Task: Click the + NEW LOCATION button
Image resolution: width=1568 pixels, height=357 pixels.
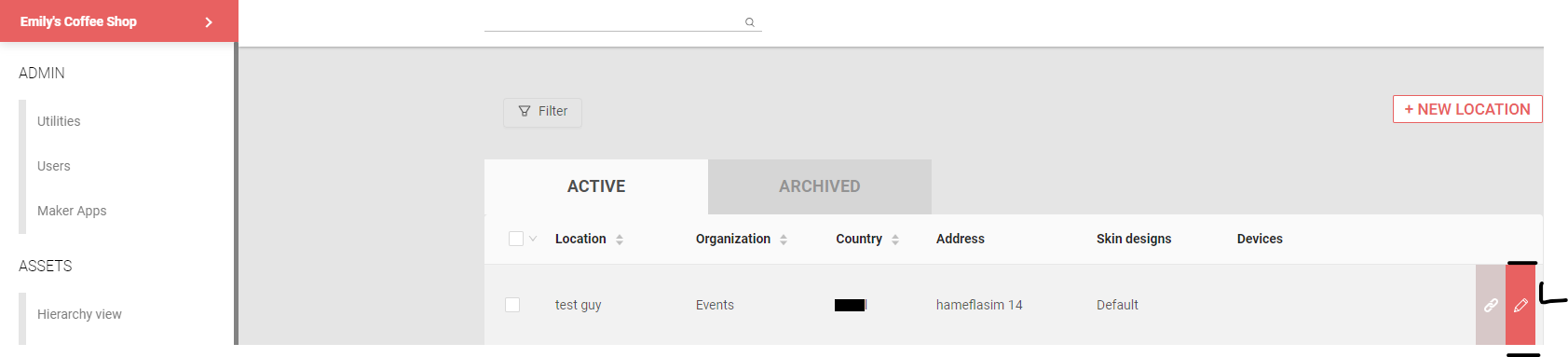Action: [1467, 109]
